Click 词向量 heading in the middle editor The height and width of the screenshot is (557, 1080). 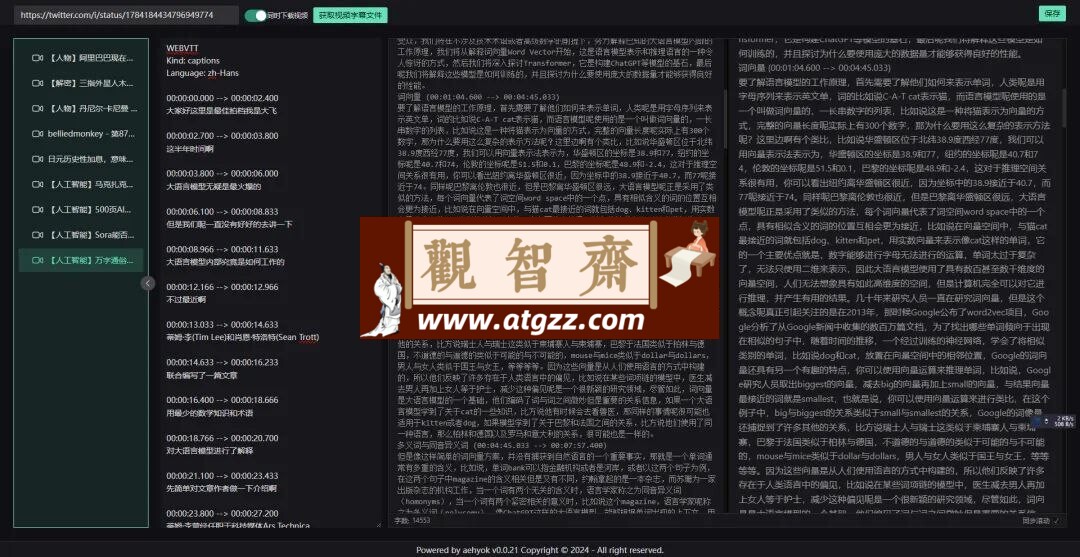(x=479, y=98)
